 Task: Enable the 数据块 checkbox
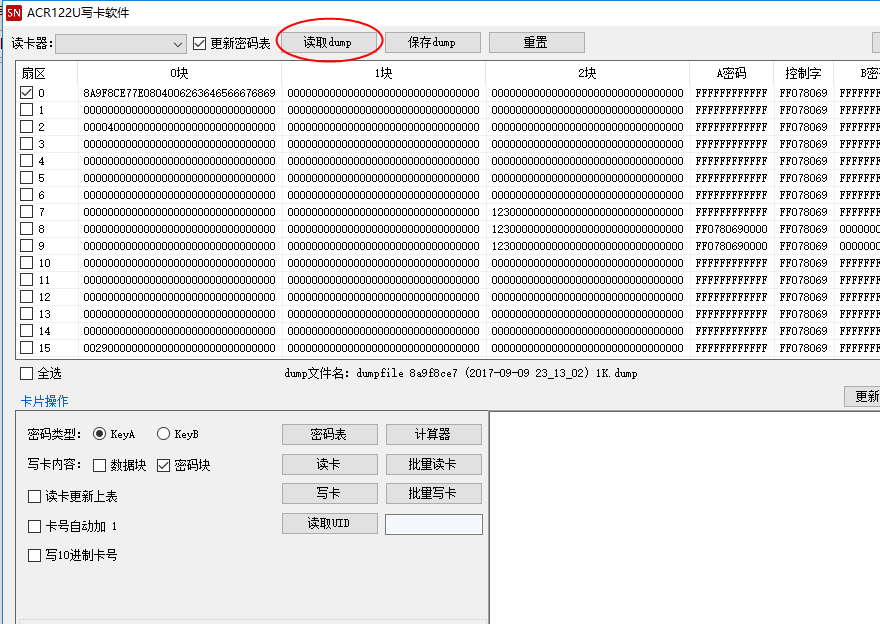coord(99,465)
